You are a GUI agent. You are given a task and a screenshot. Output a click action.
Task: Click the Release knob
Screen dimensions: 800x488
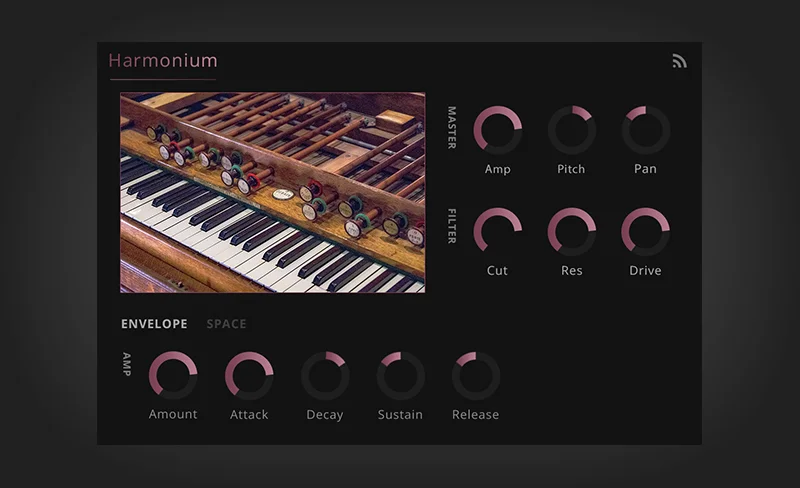(476, 375)
